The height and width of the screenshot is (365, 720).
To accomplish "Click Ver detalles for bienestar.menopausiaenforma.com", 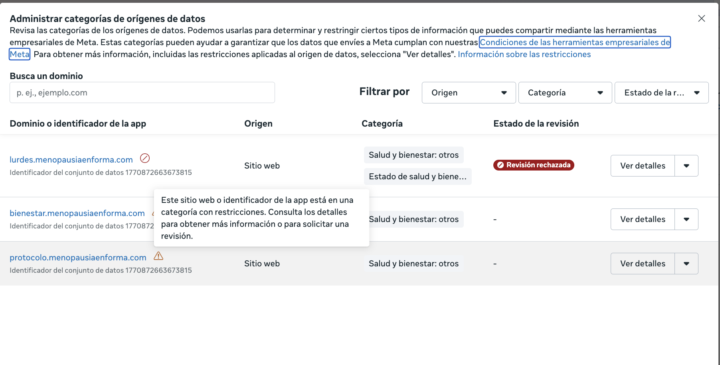I will (642, 219).
